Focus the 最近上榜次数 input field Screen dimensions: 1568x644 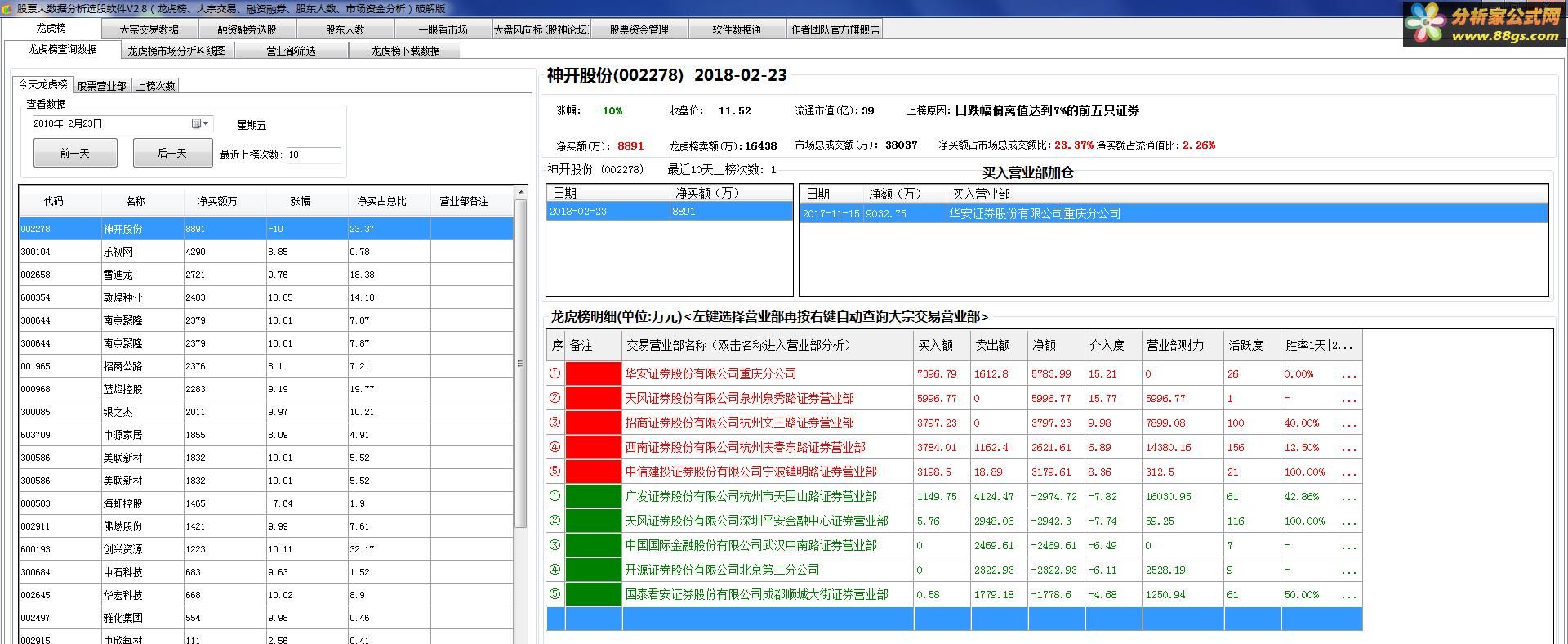pyautogui.click(x=314, y=154)
